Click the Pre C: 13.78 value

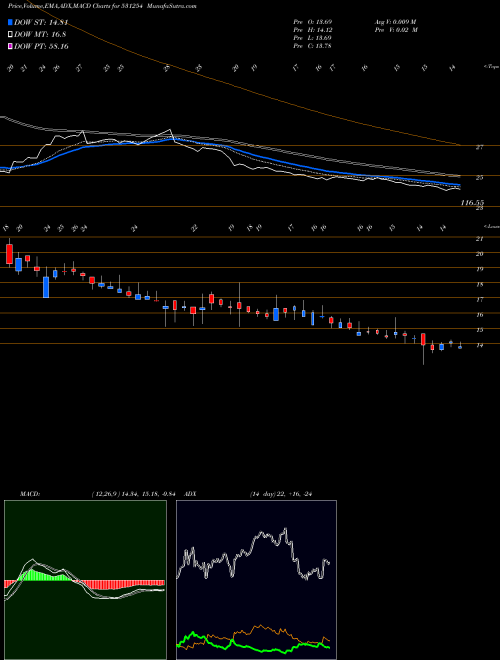click(x=313, y=45)
